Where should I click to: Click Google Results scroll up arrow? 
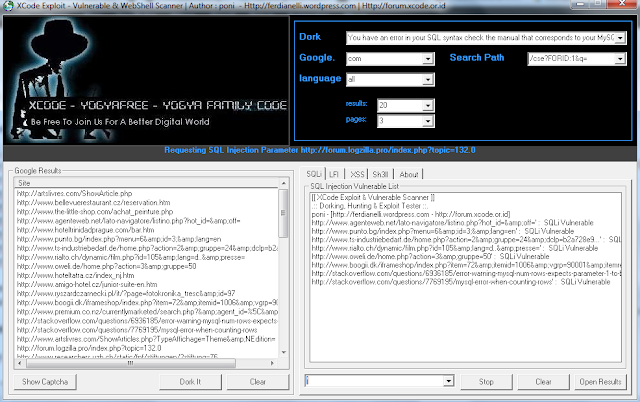click(284, 183)
